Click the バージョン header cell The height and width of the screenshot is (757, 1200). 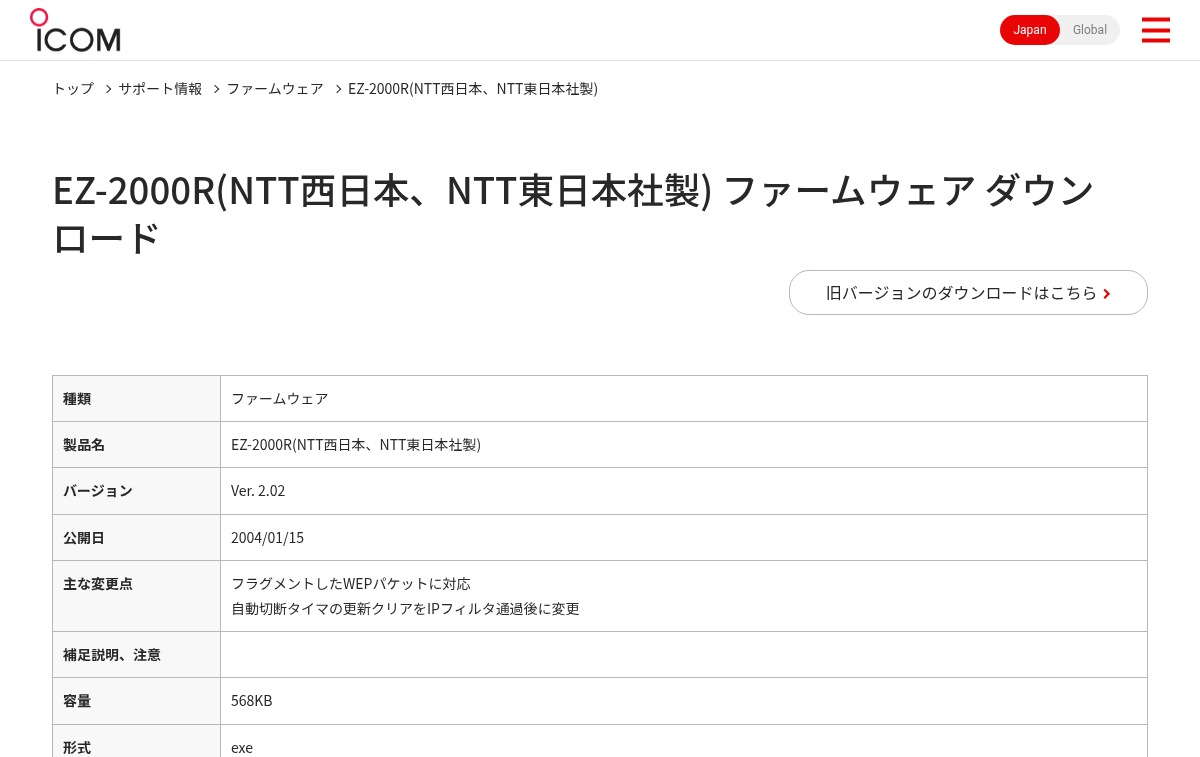point(136,491)
